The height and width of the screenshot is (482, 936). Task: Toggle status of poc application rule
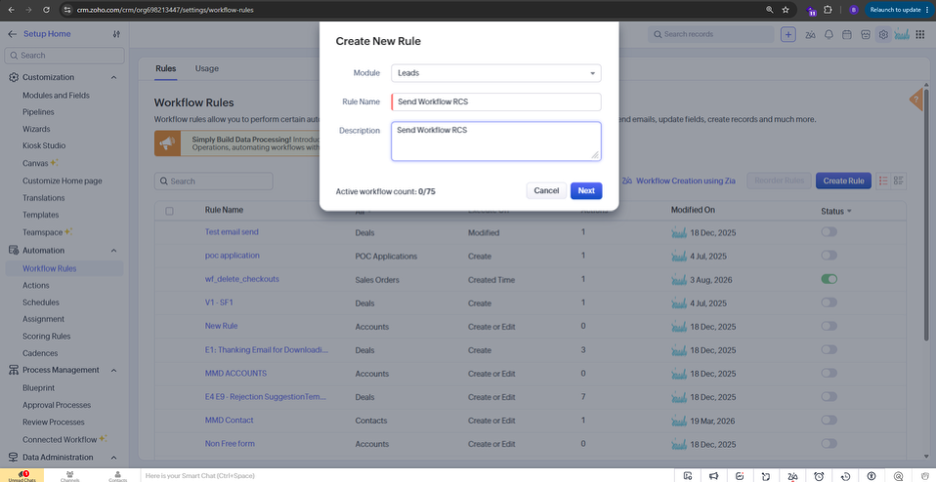829,255
